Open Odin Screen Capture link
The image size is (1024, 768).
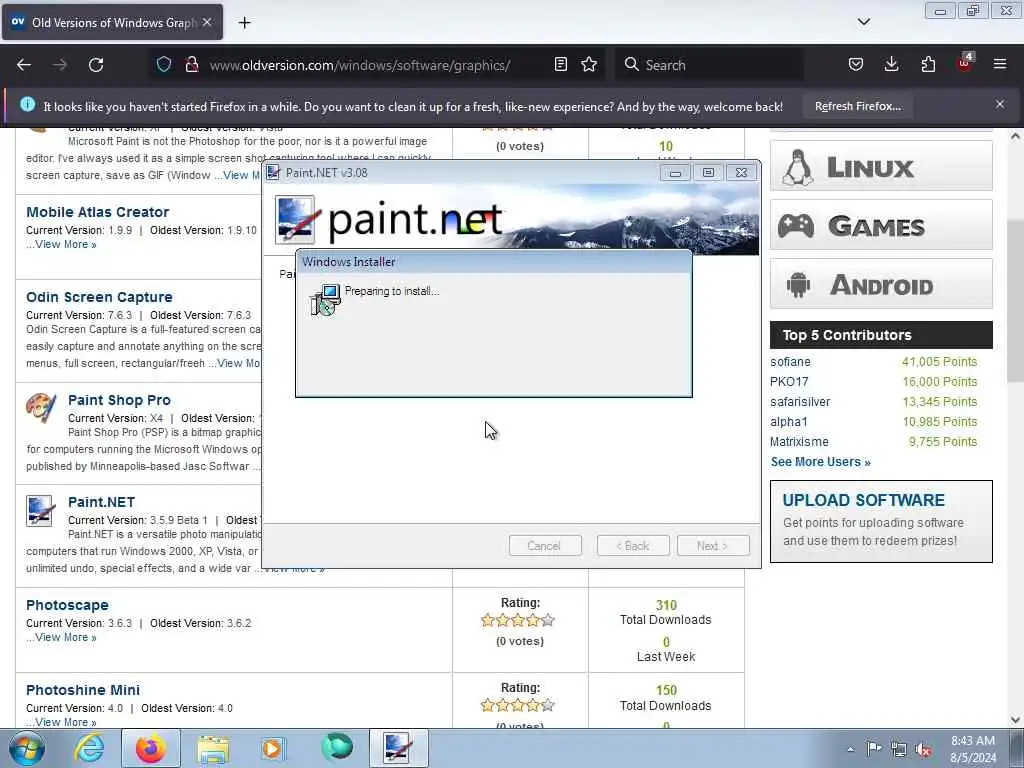coord(99,297)
